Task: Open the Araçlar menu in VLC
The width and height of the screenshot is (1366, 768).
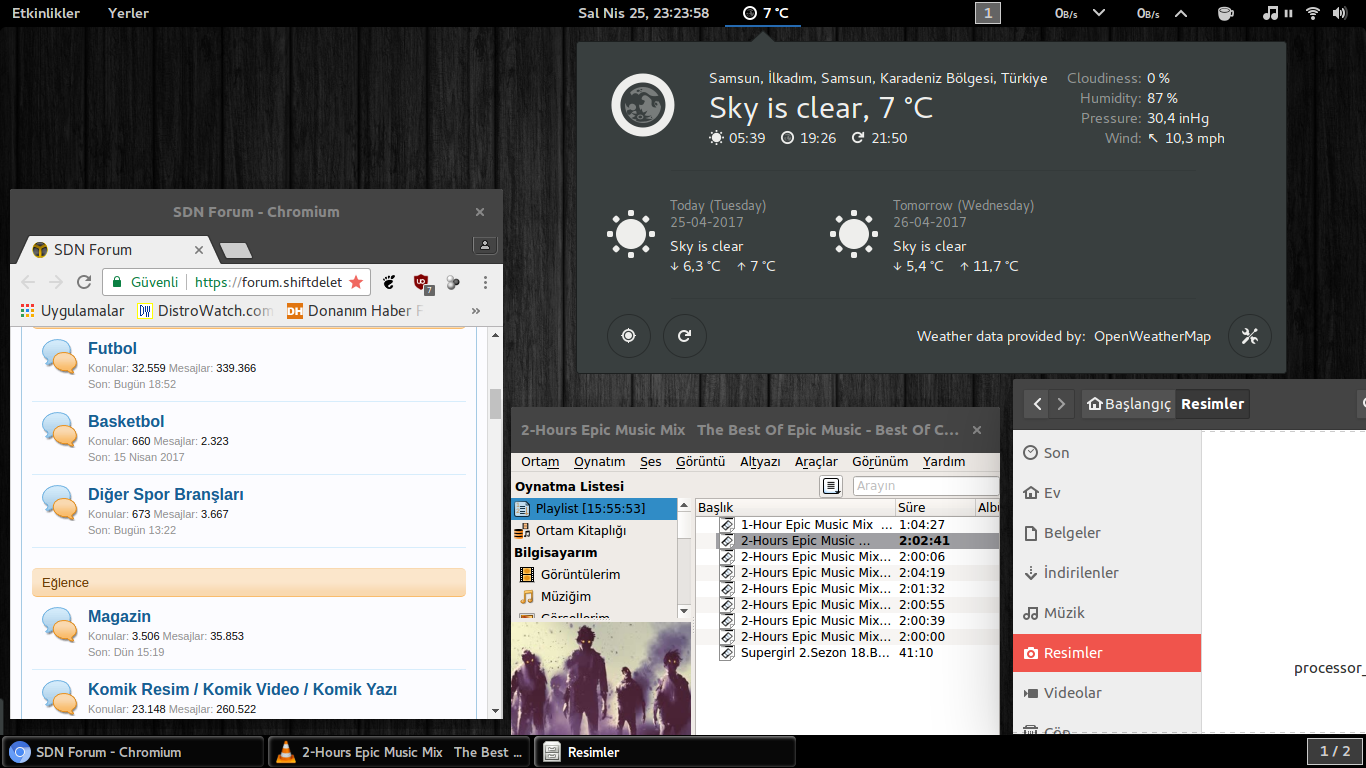Action: [x=816, y=462]
